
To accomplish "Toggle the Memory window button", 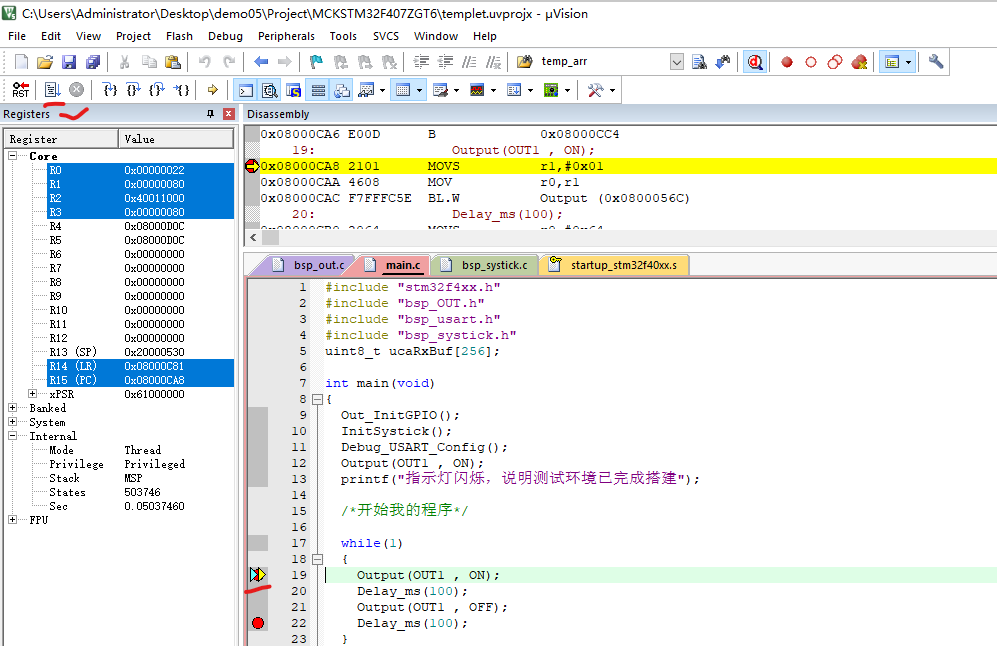I will [402, 90].
